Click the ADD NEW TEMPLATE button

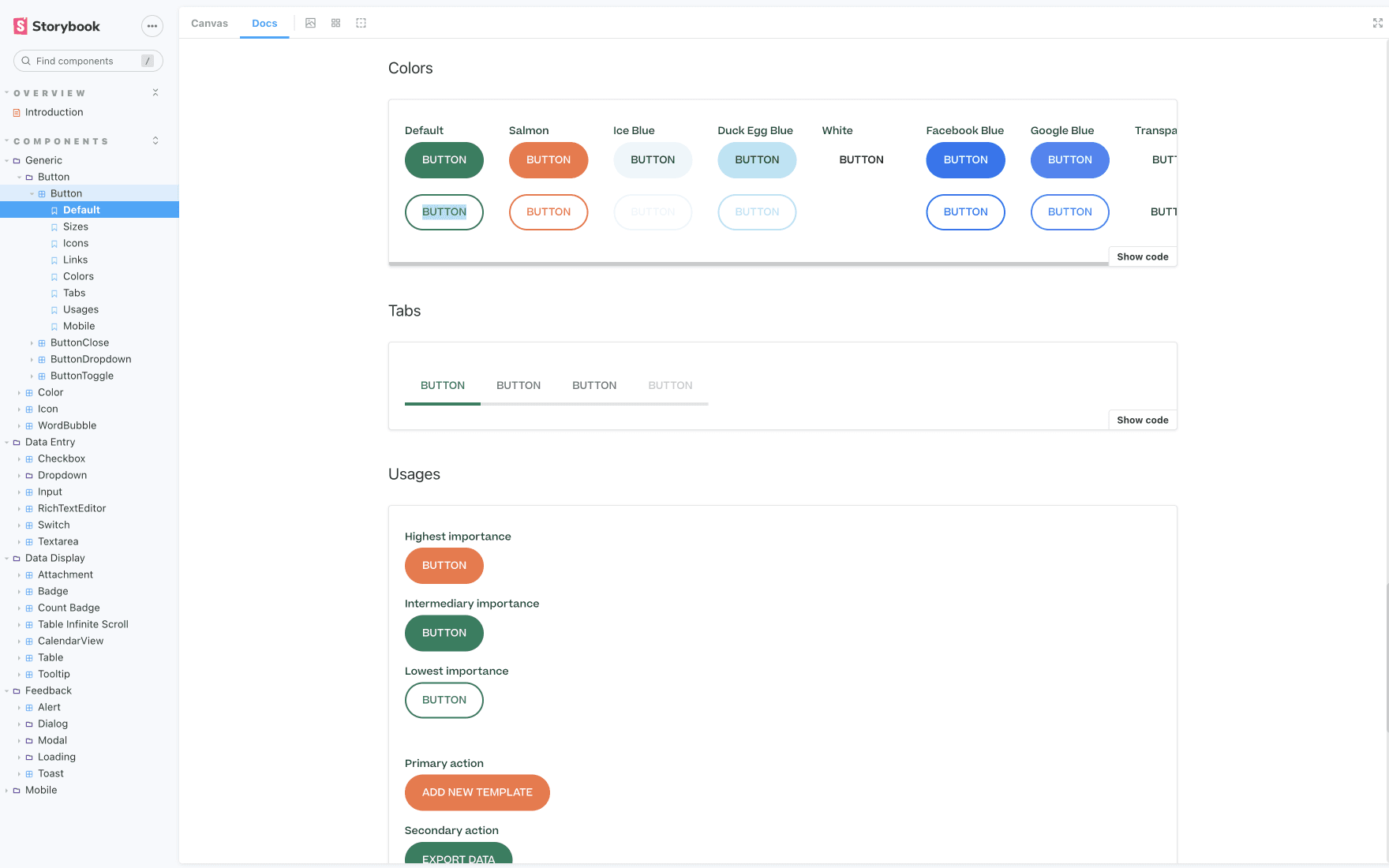(477, 792)
